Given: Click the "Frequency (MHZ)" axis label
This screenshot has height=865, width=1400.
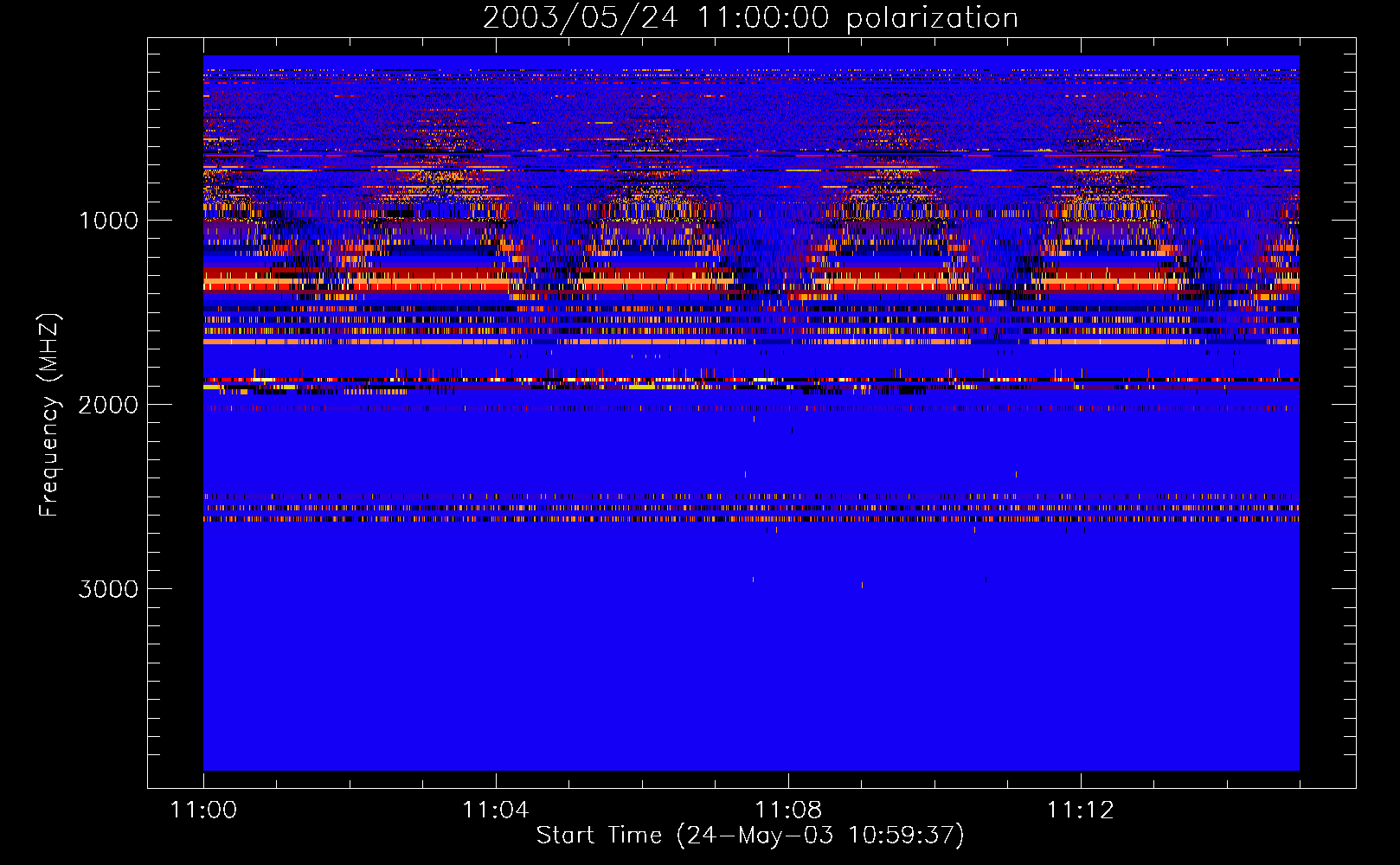Looking at the screenshot, I should pos(48,415).
